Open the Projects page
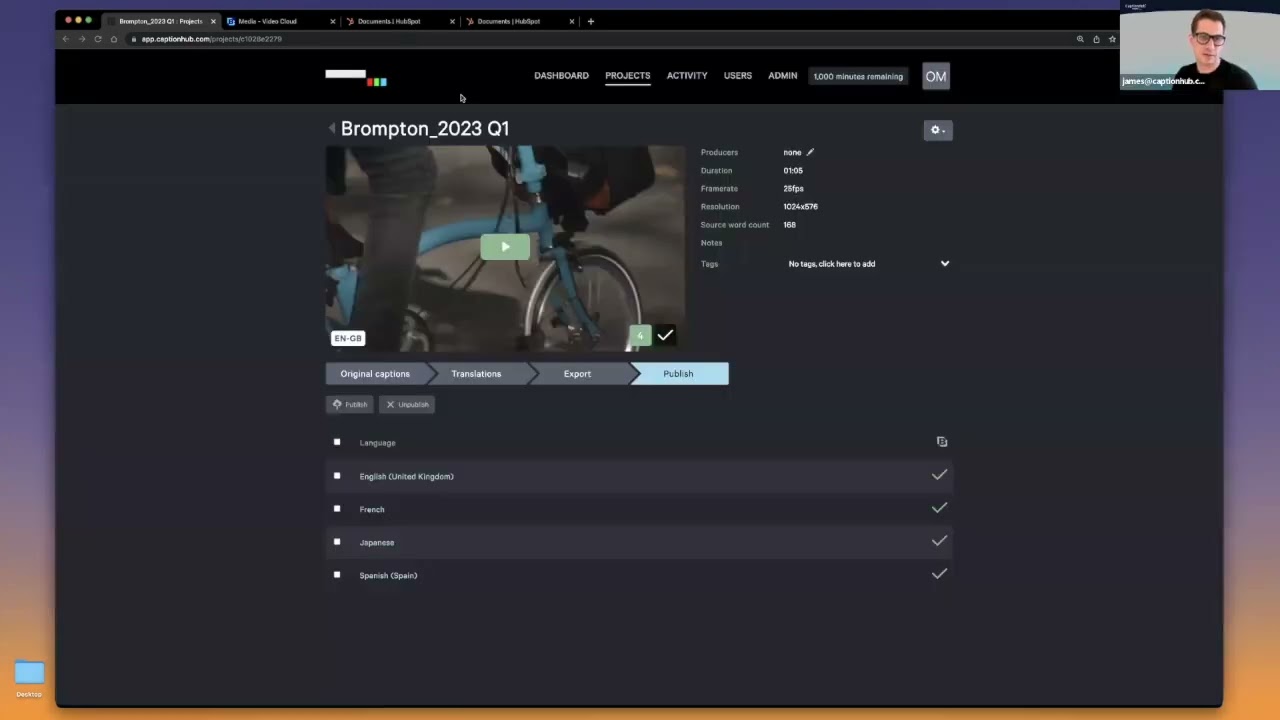The image size is (1280, 720). click(x=627, y=76)
